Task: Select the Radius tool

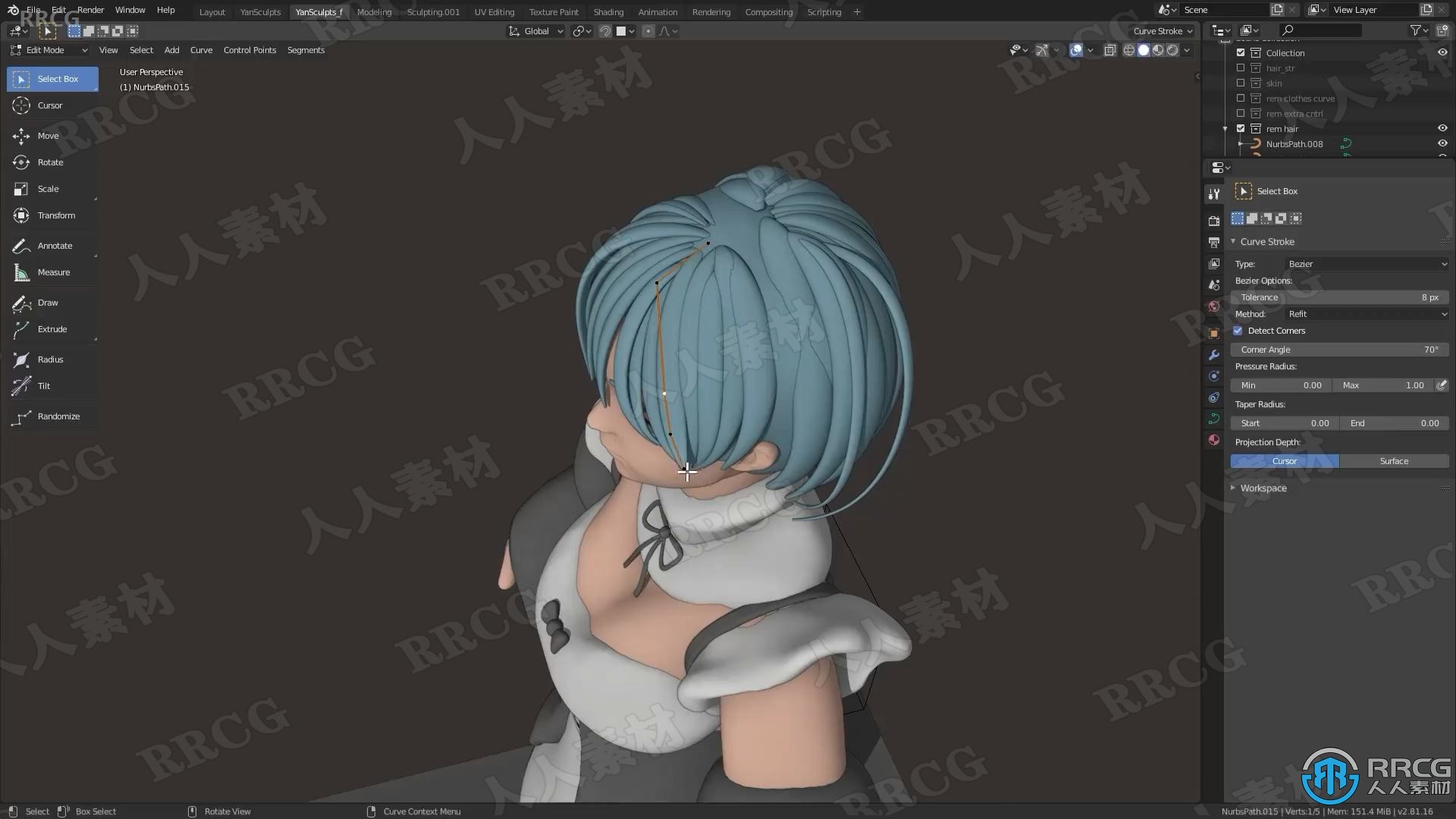Action: coord(52,359)
